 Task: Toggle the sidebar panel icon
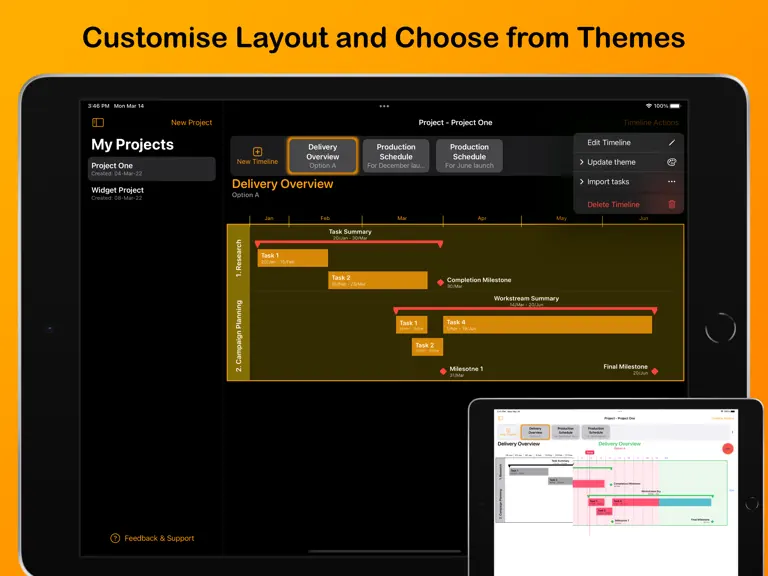click(x=98, y=122)
